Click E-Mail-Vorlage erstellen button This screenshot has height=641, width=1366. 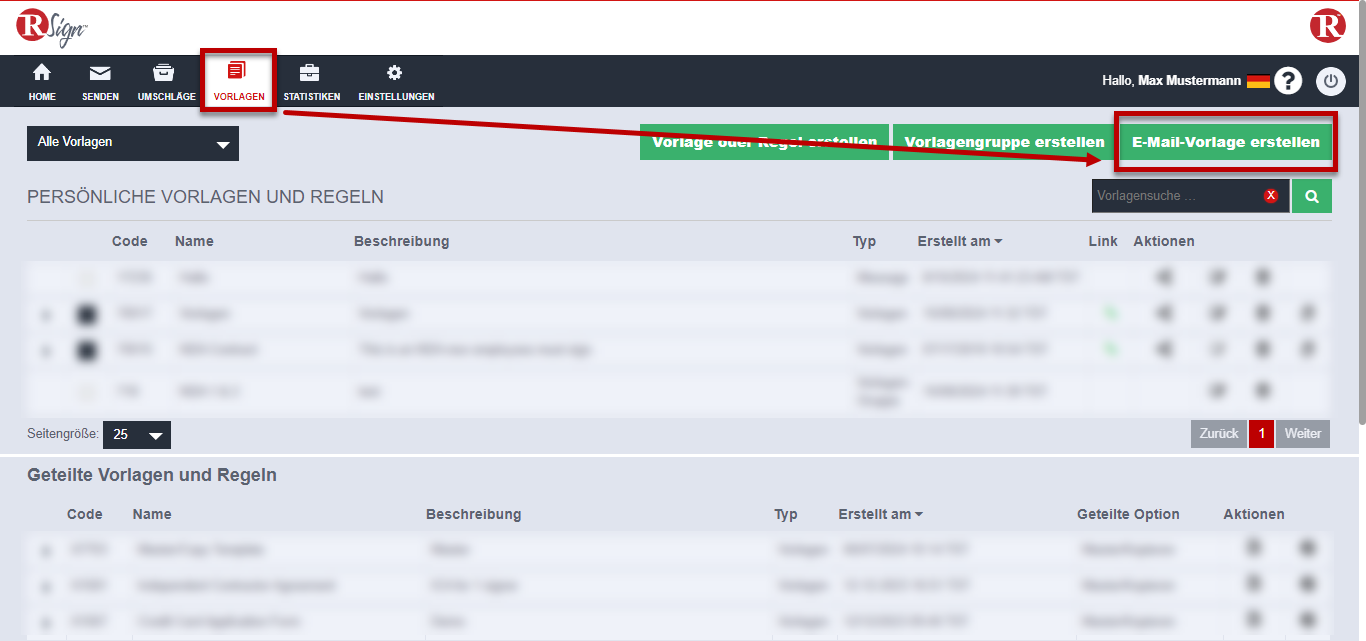click(1225, 142)
